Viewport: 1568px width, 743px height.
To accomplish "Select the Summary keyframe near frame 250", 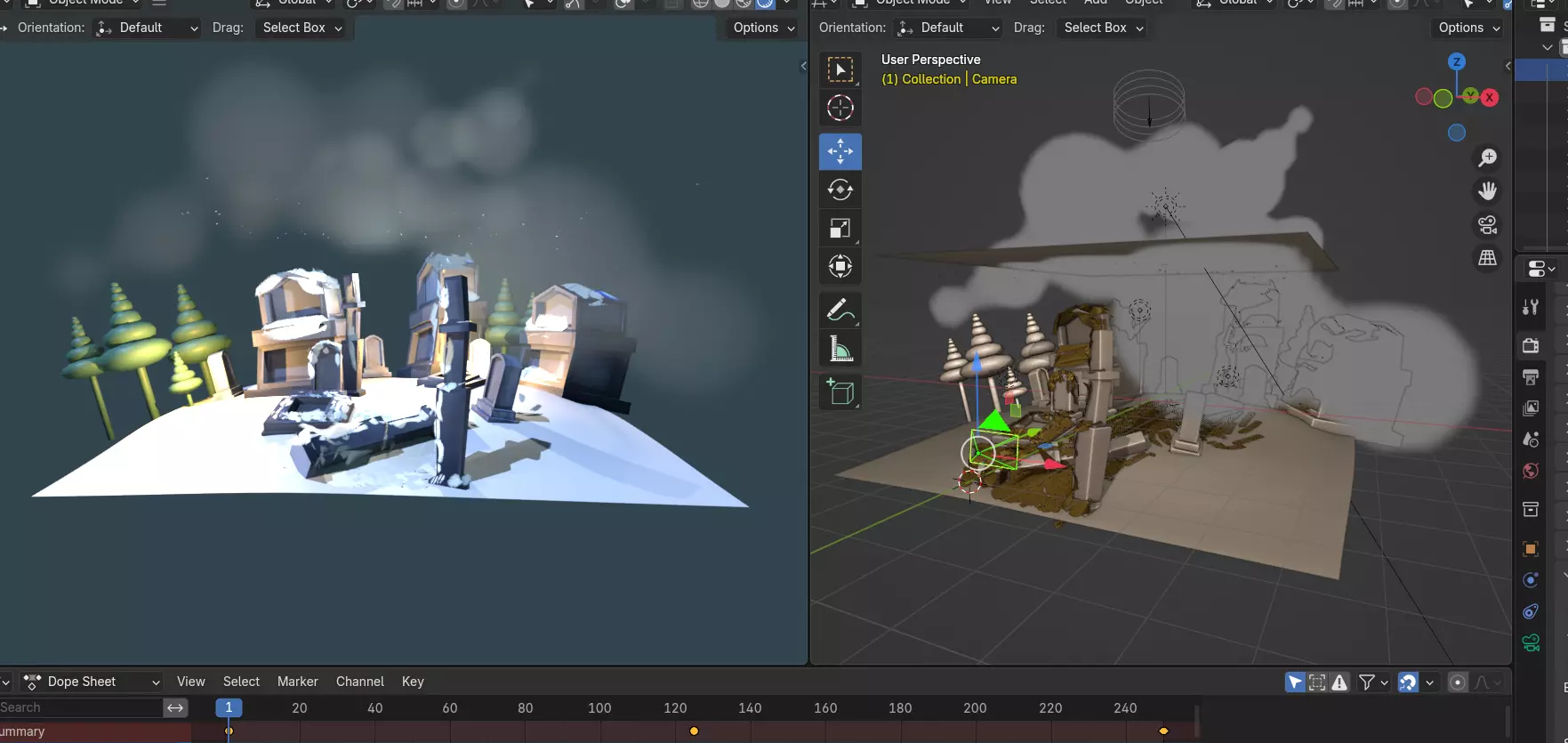I will click(1163, 731).
